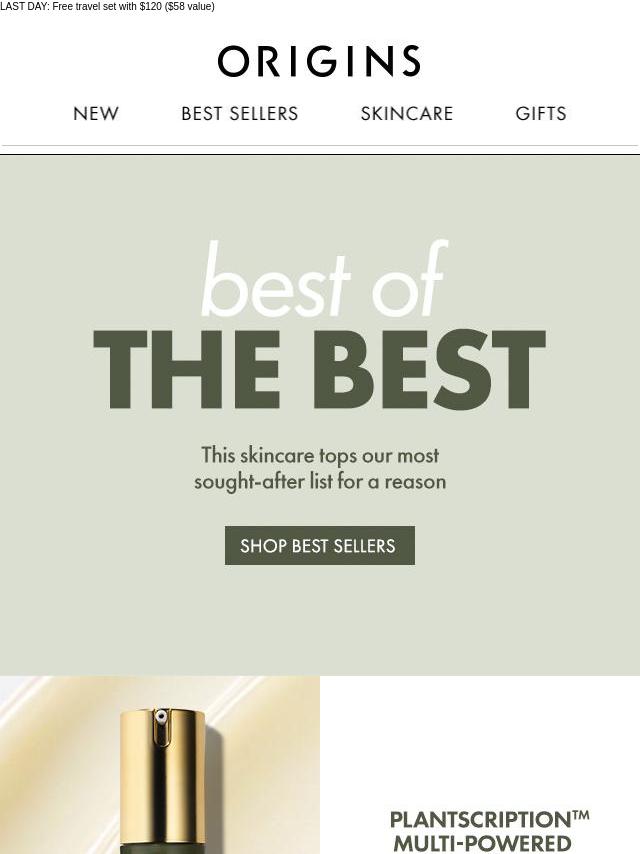This screenshot has width=640, height=854.
Task: Click the creamy texture backdrop beside the bottle
Action: (x=261, y=762)
